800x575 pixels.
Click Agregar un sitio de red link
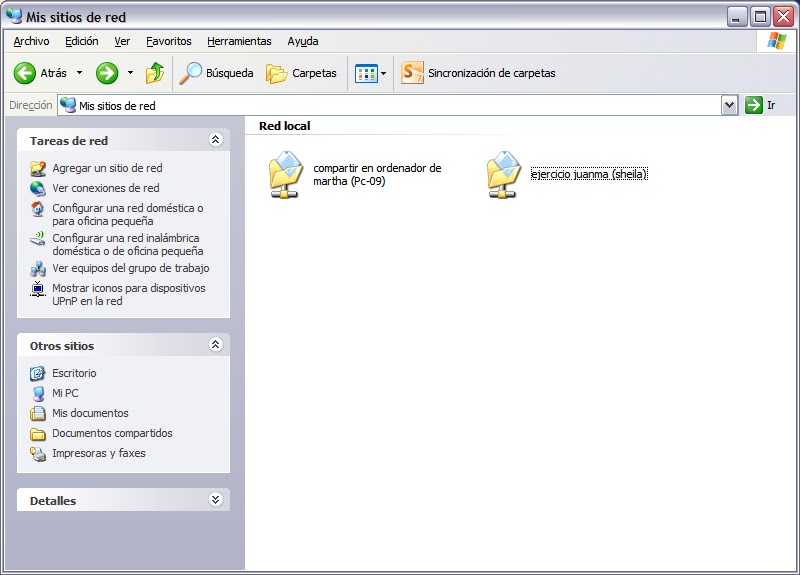[x=107, y=168]
